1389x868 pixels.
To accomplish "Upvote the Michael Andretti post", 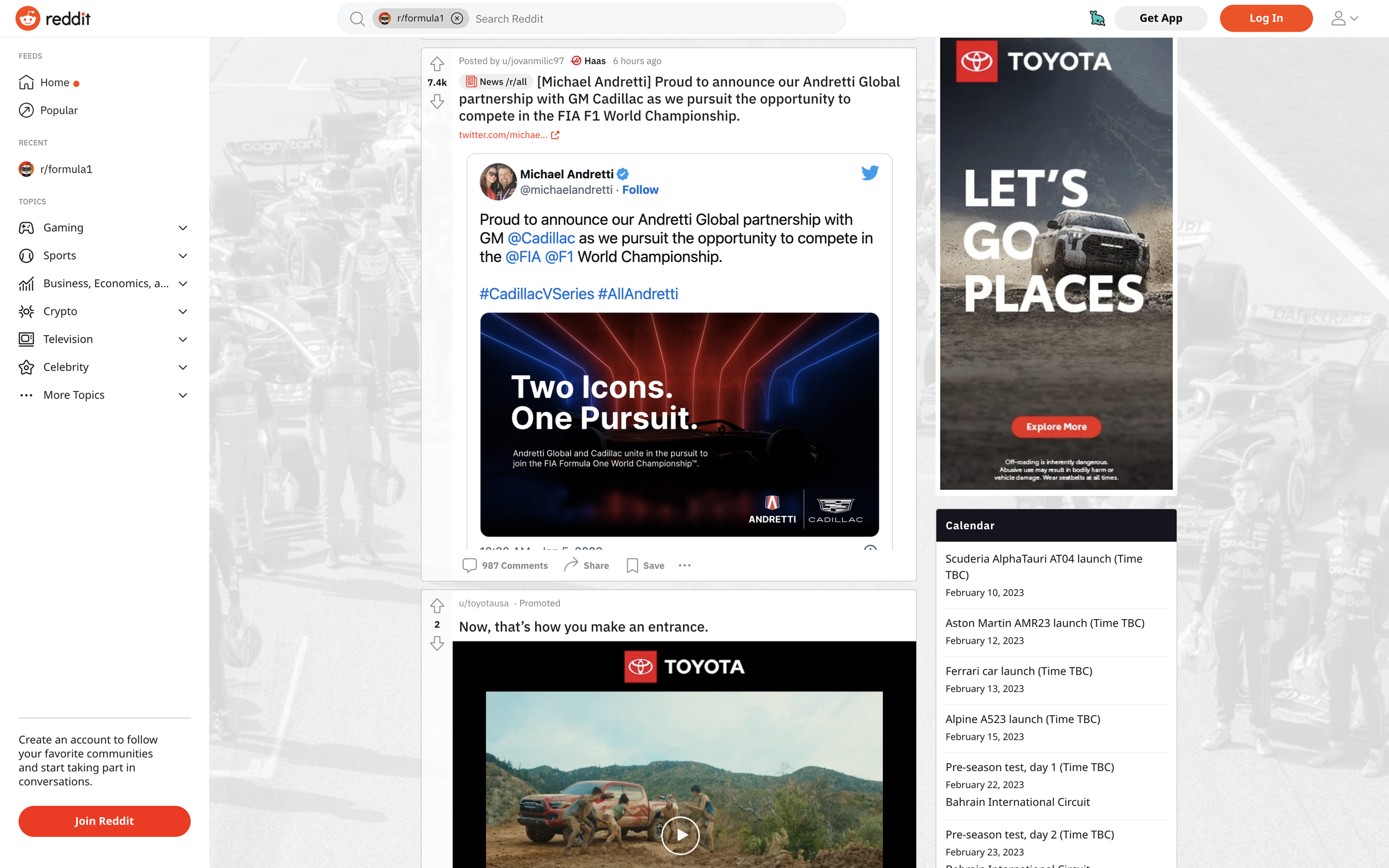I will pyautogui.click(x=437, y=64).
